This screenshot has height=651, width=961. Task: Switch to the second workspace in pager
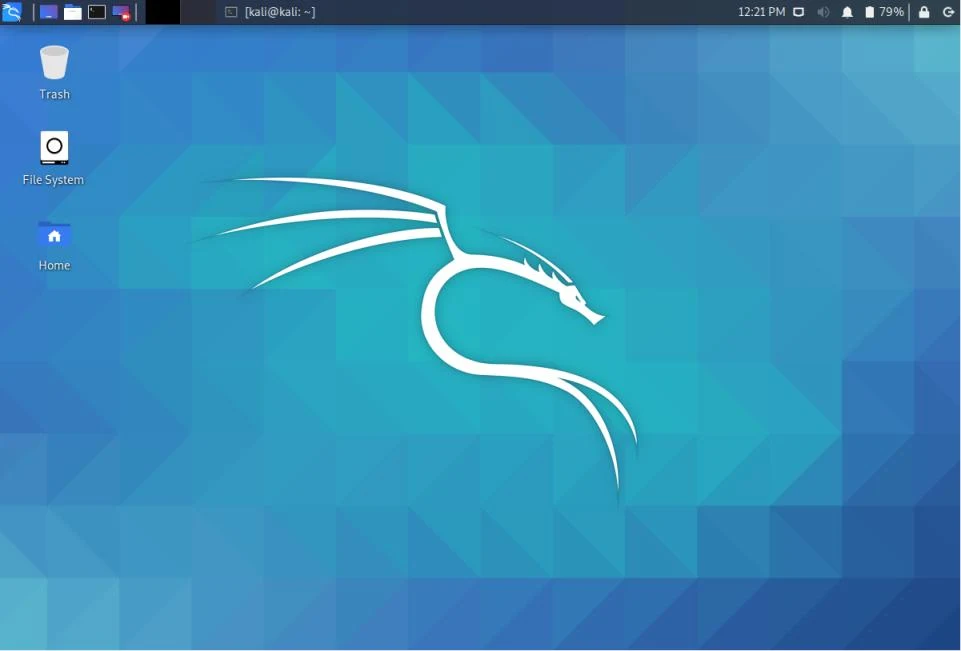[198, 12]
